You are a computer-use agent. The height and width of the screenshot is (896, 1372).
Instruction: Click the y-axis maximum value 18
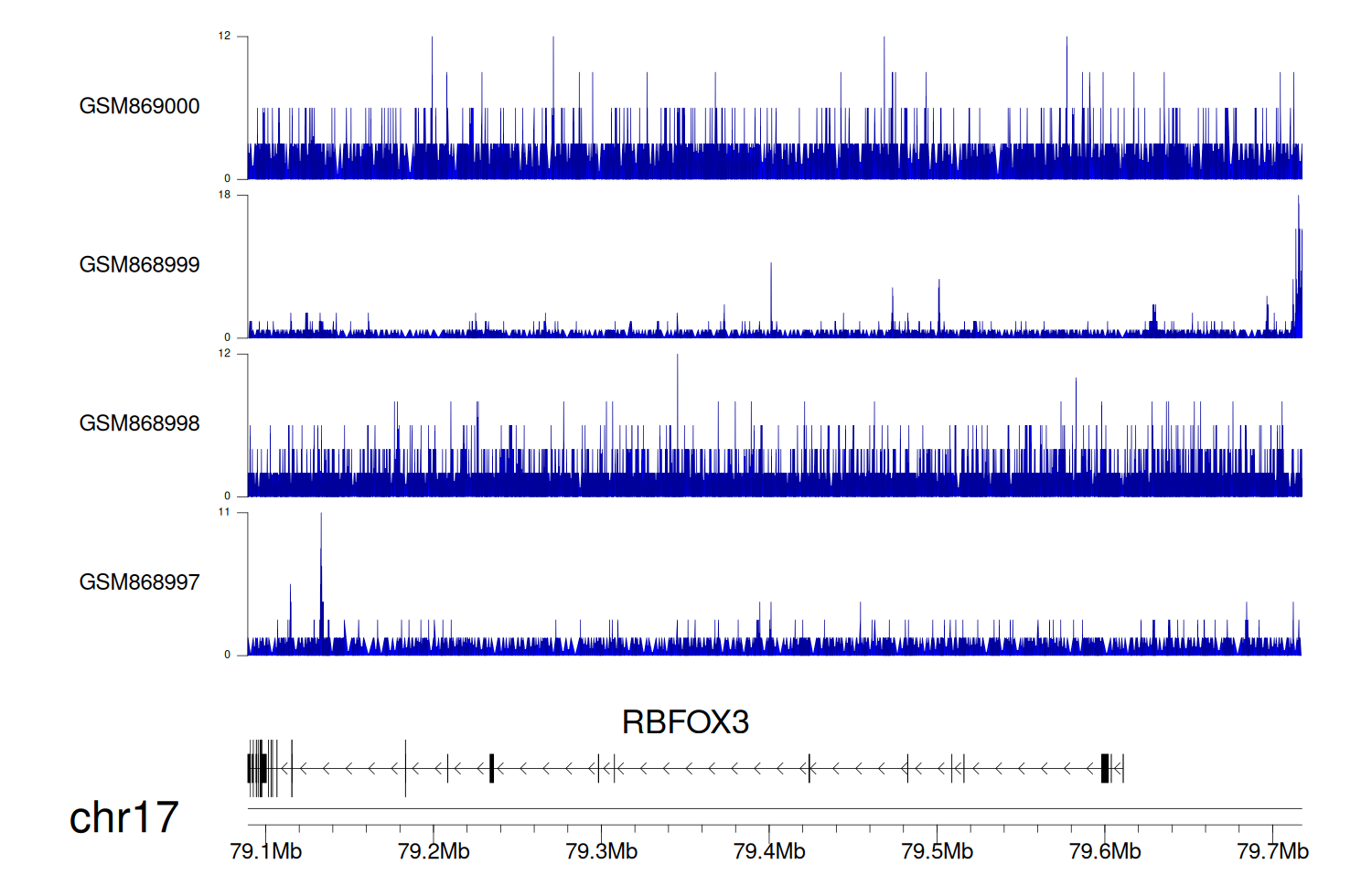click(x=224, y=195)
